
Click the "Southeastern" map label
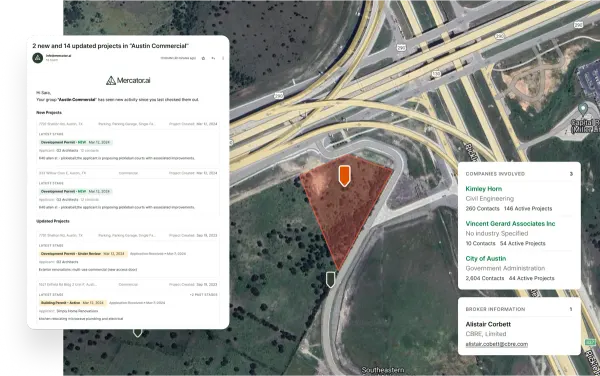point(383,370)
